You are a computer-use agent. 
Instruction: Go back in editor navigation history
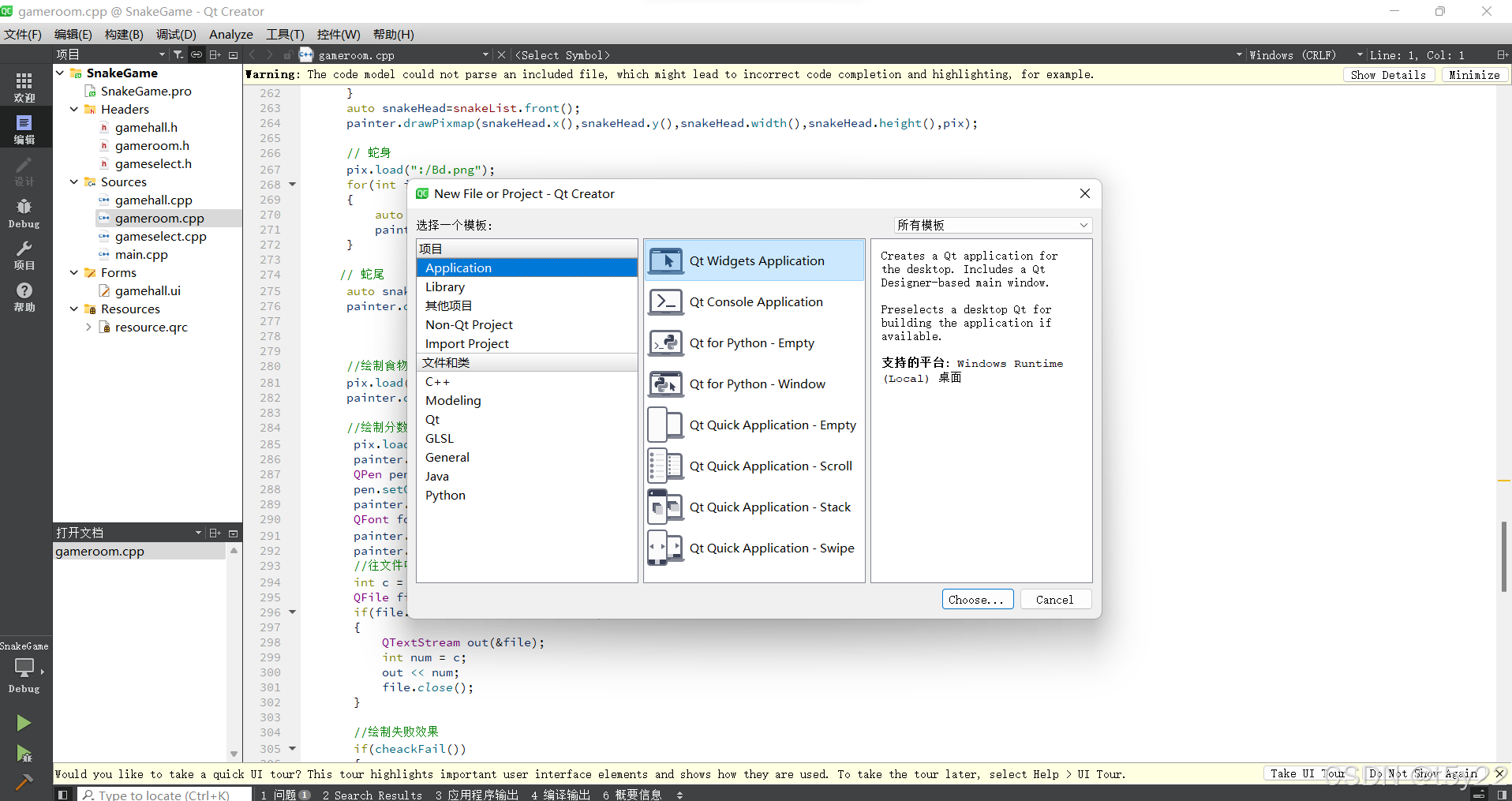(253, 54)
